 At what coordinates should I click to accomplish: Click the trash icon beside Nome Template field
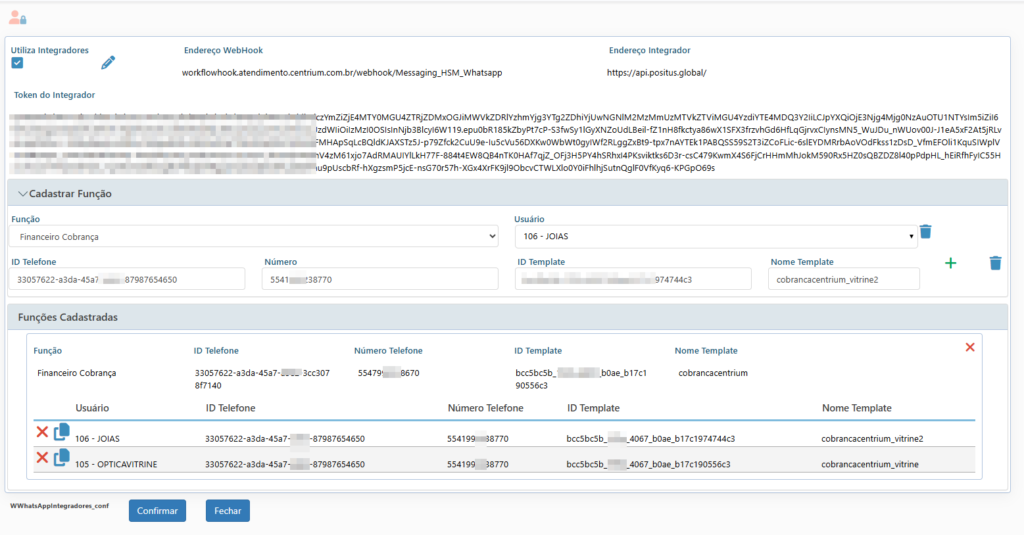(x=994, y=263)
